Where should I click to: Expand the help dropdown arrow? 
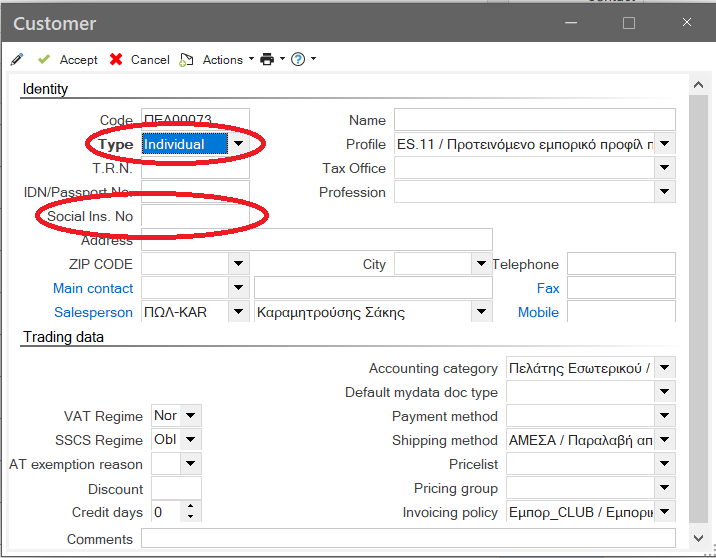(x=313, y=59)
